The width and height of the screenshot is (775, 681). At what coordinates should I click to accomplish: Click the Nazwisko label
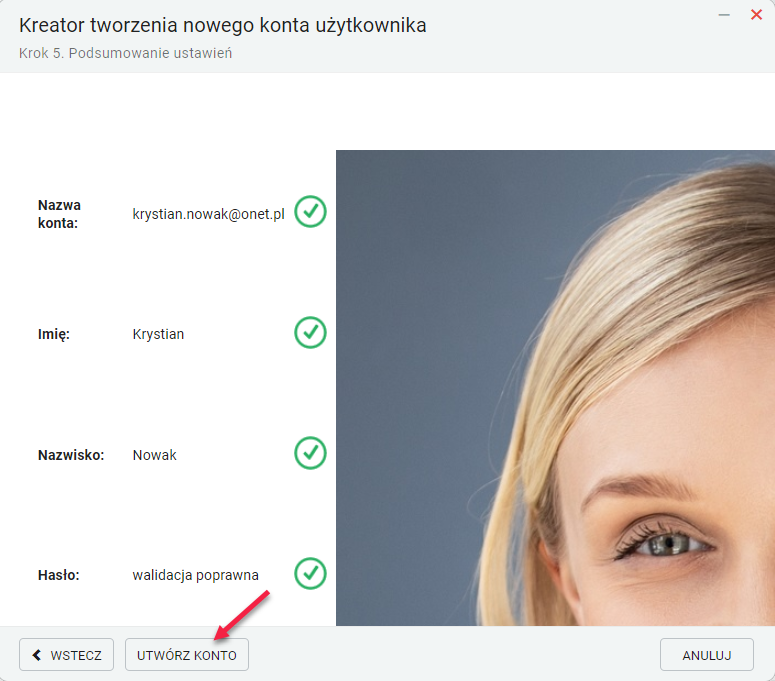(71, 455)
